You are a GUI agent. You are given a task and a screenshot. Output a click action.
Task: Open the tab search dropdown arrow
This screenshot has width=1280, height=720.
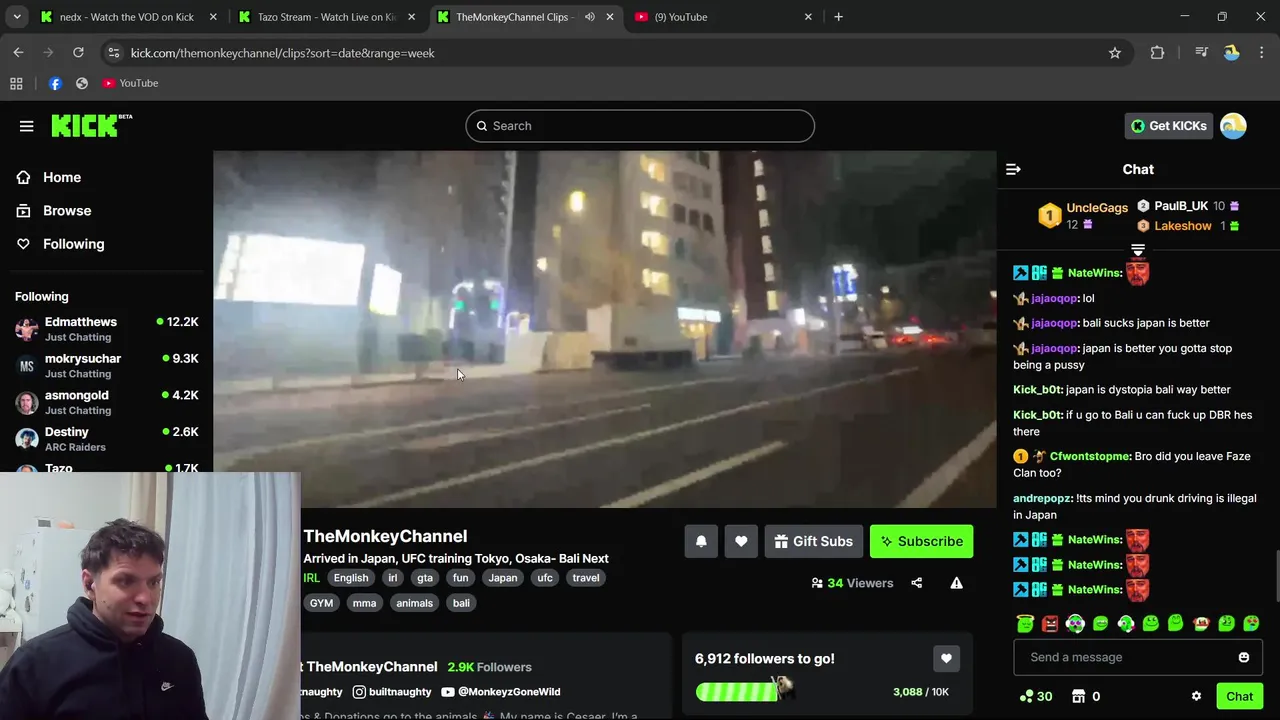[x=16, y=17]
